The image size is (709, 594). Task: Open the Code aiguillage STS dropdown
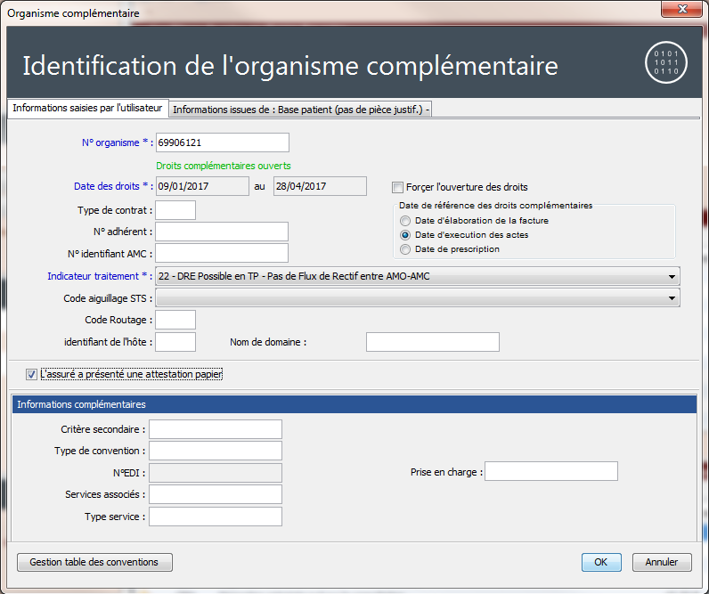click(x=672, y=298)
